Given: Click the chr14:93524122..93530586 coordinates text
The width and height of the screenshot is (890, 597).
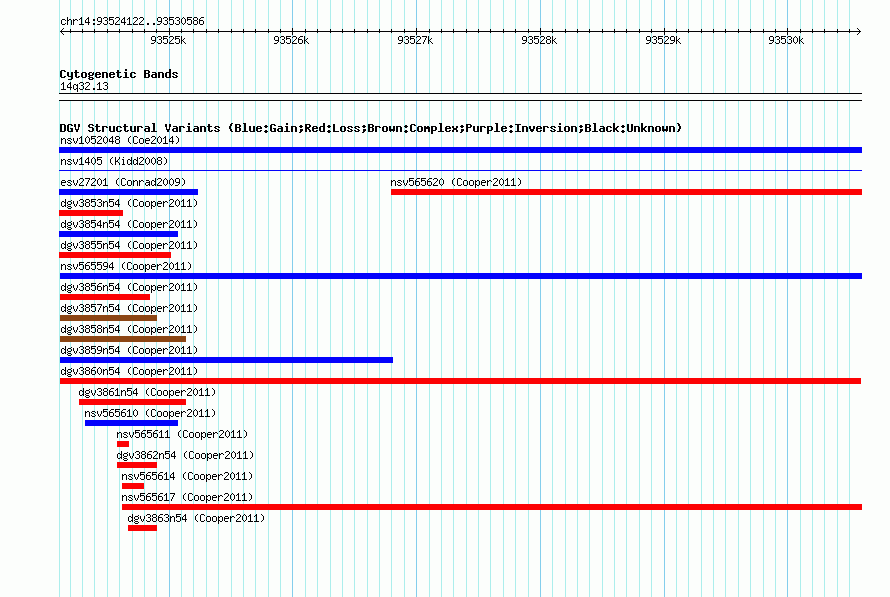Looking at the screenshot, I should pyautogui.click(x=132, y=21).
